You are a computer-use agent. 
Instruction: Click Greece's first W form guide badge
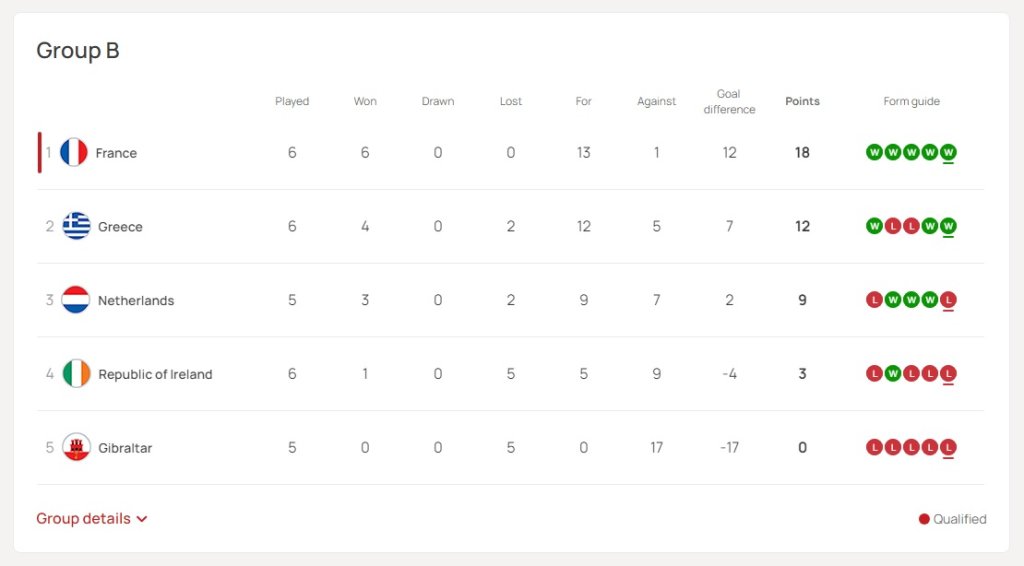tap(874, 226)
